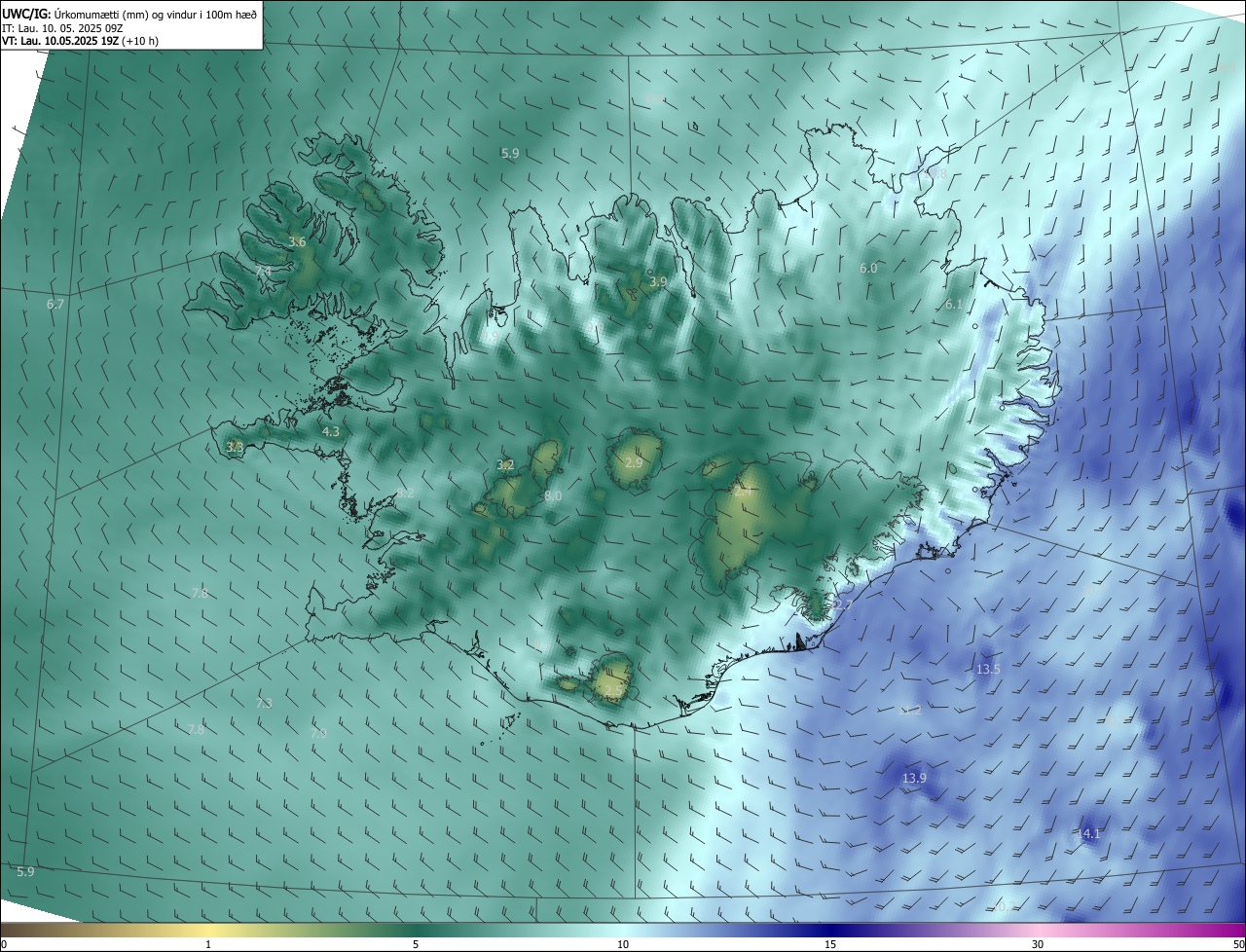Screen dimensions: 1246x952
Task: Click the 3.3 precipitation value label
Action: click(235, 447)
